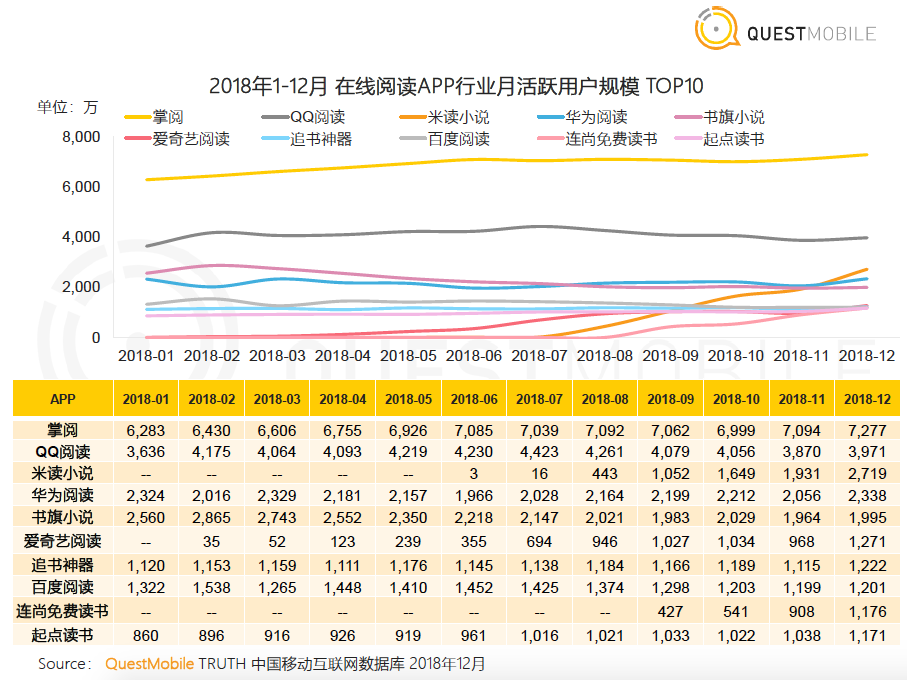Click the 起点读书 legend label
This screenshot has width=907, height=680.
coord(734,139)
